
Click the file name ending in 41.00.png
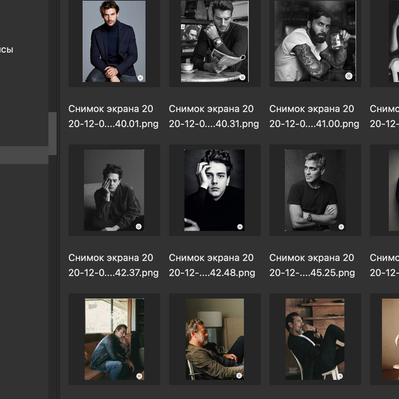pos(314,116)
